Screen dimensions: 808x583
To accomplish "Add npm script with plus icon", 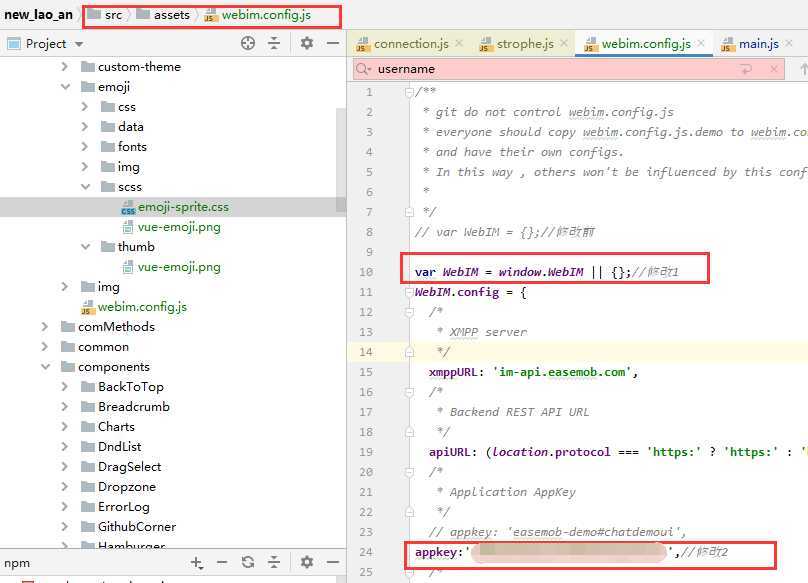I will pos(196,562).
